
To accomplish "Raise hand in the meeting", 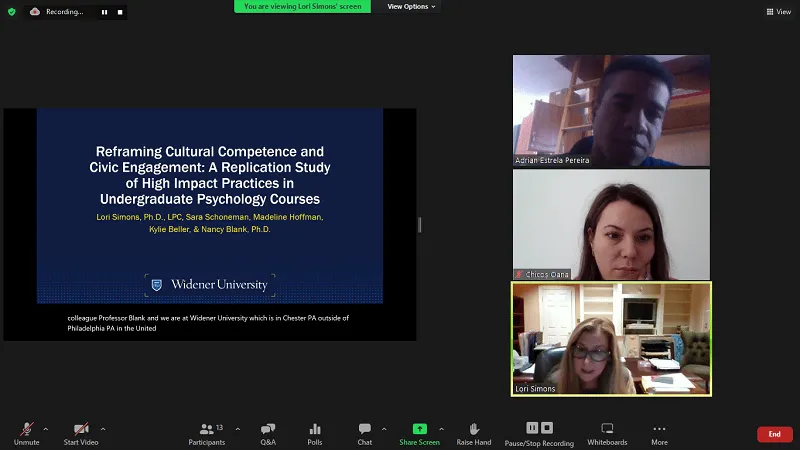I will (474, 432).
